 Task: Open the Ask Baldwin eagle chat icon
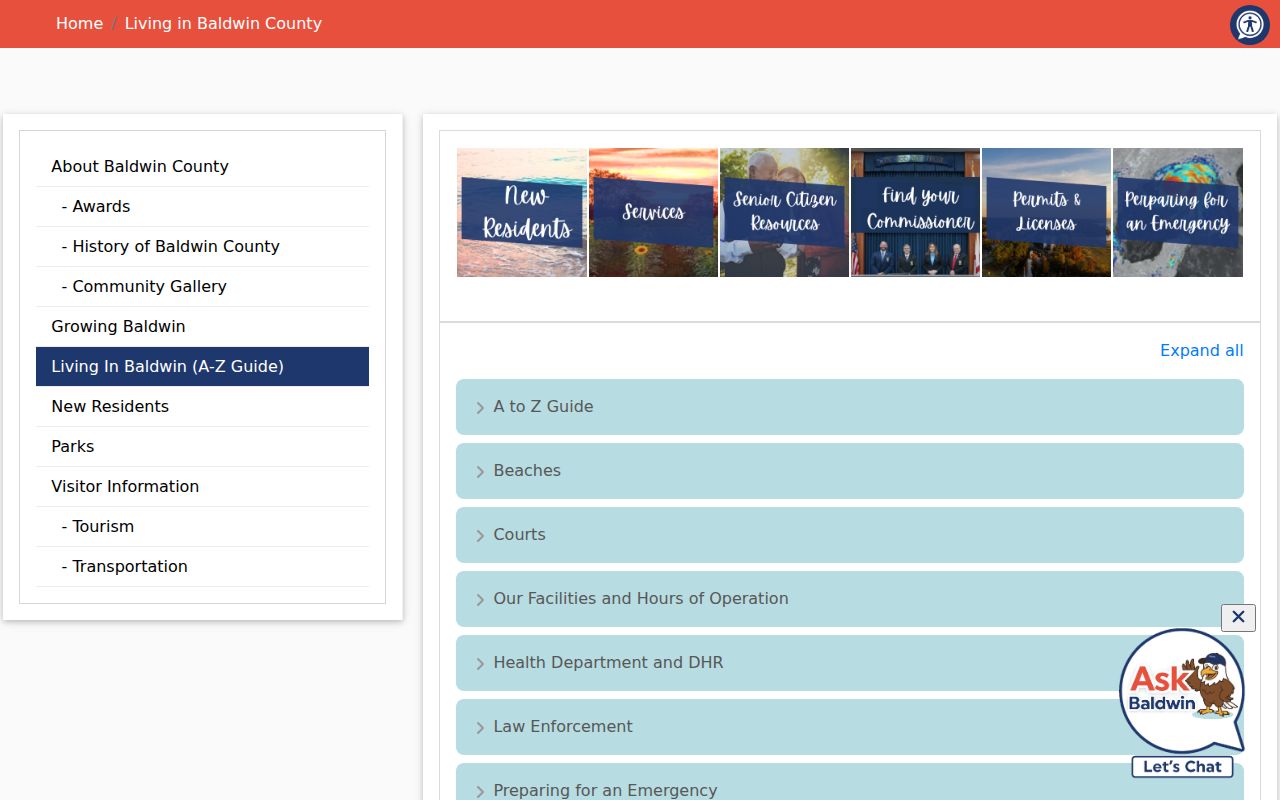(x=1182, y=691)
